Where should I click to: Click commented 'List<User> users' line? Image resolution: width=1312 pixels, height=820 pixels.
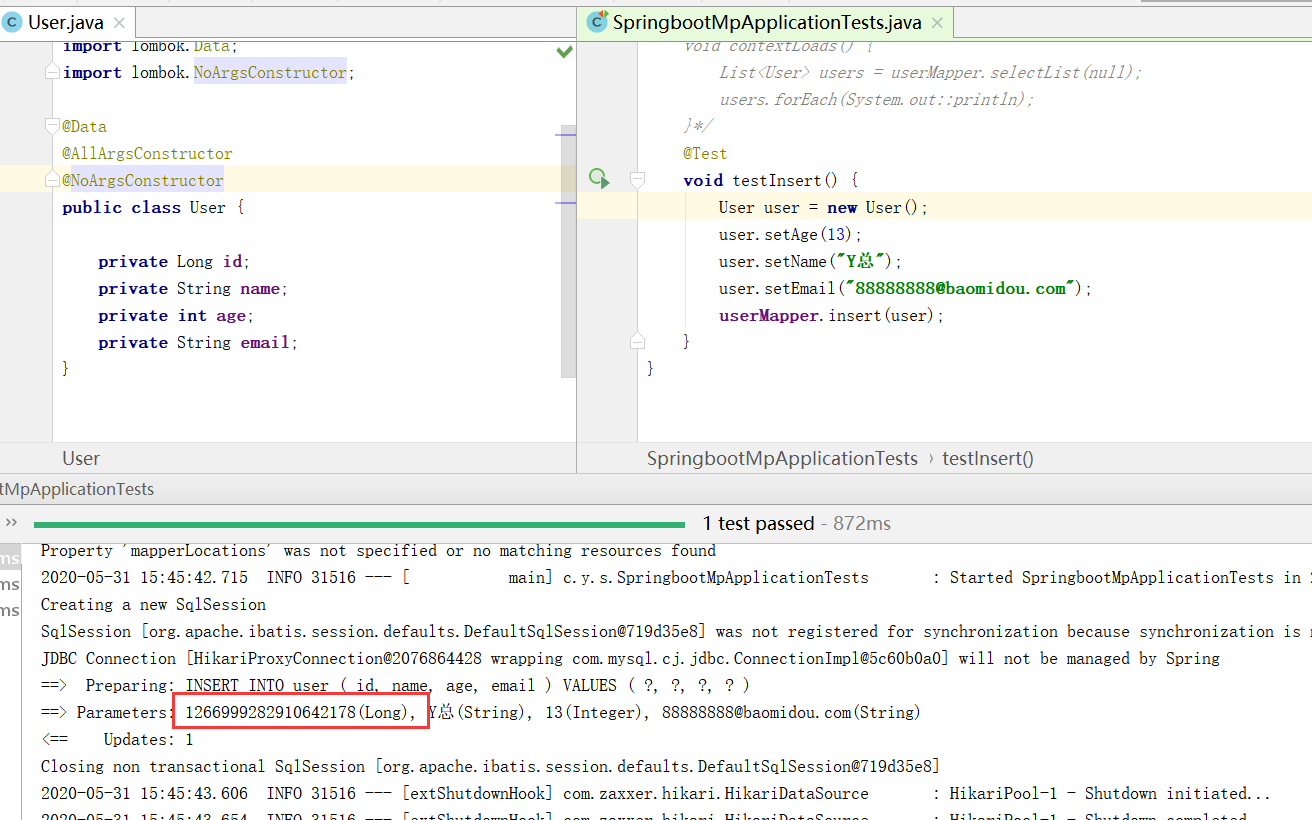(x=930, y=72)
